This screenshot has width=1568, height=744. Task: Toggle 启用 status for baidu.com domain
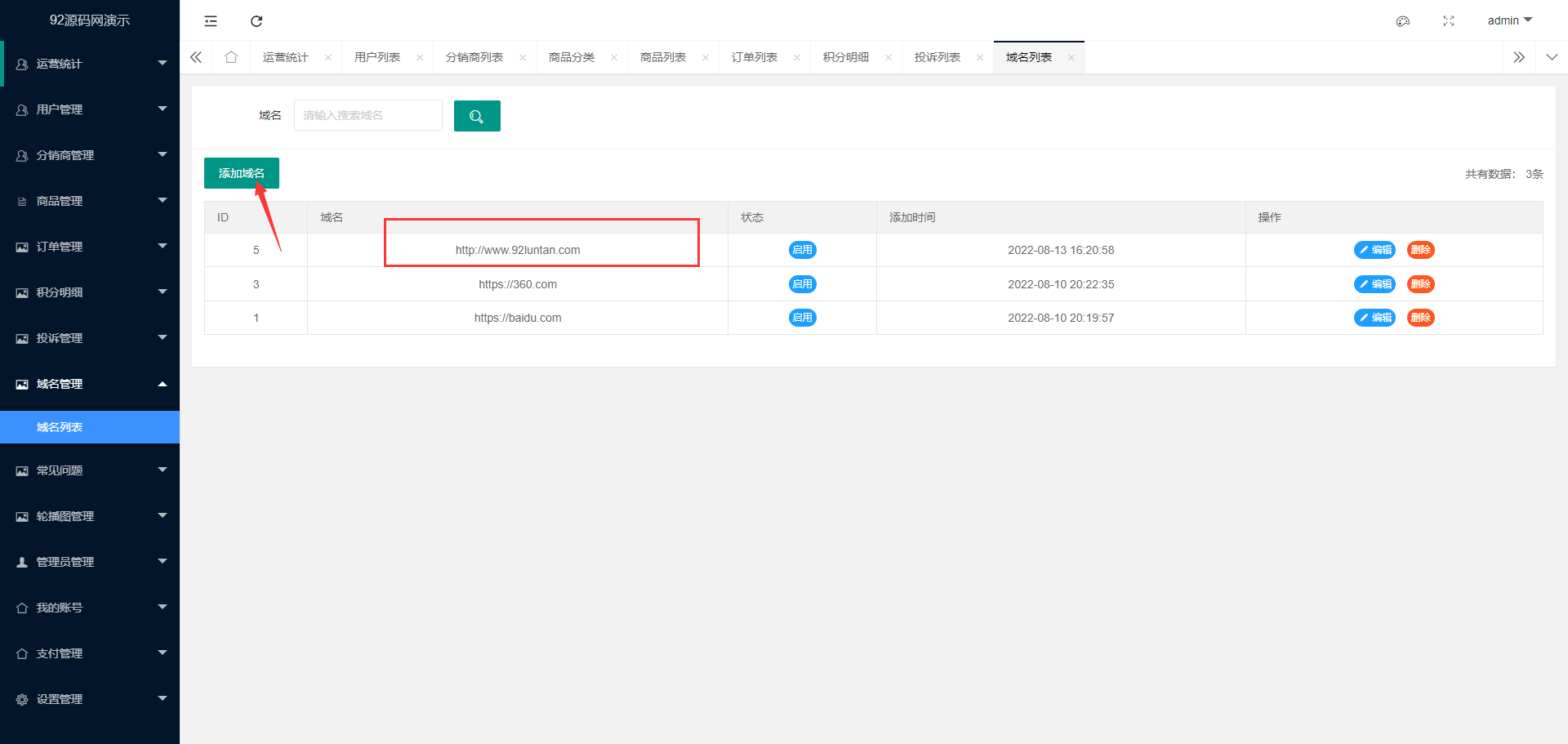[x=802, y=318]
